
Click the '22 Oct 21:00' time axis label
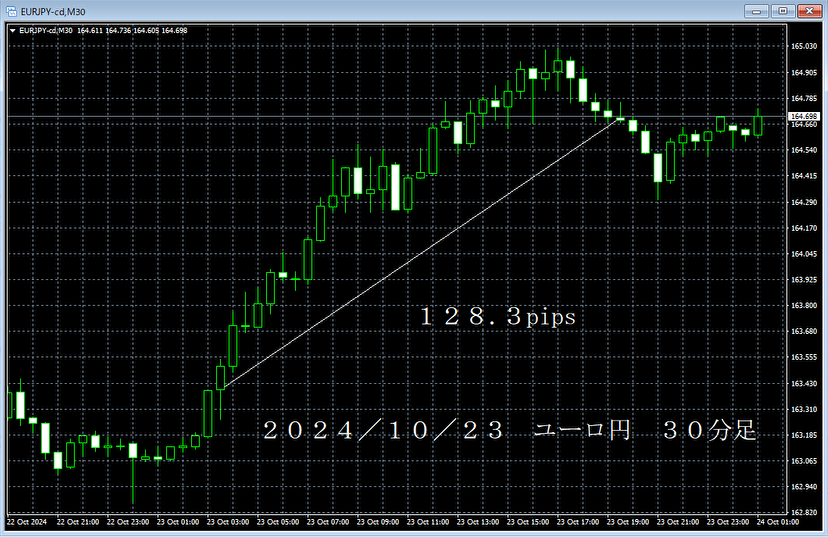pos(78,522)
